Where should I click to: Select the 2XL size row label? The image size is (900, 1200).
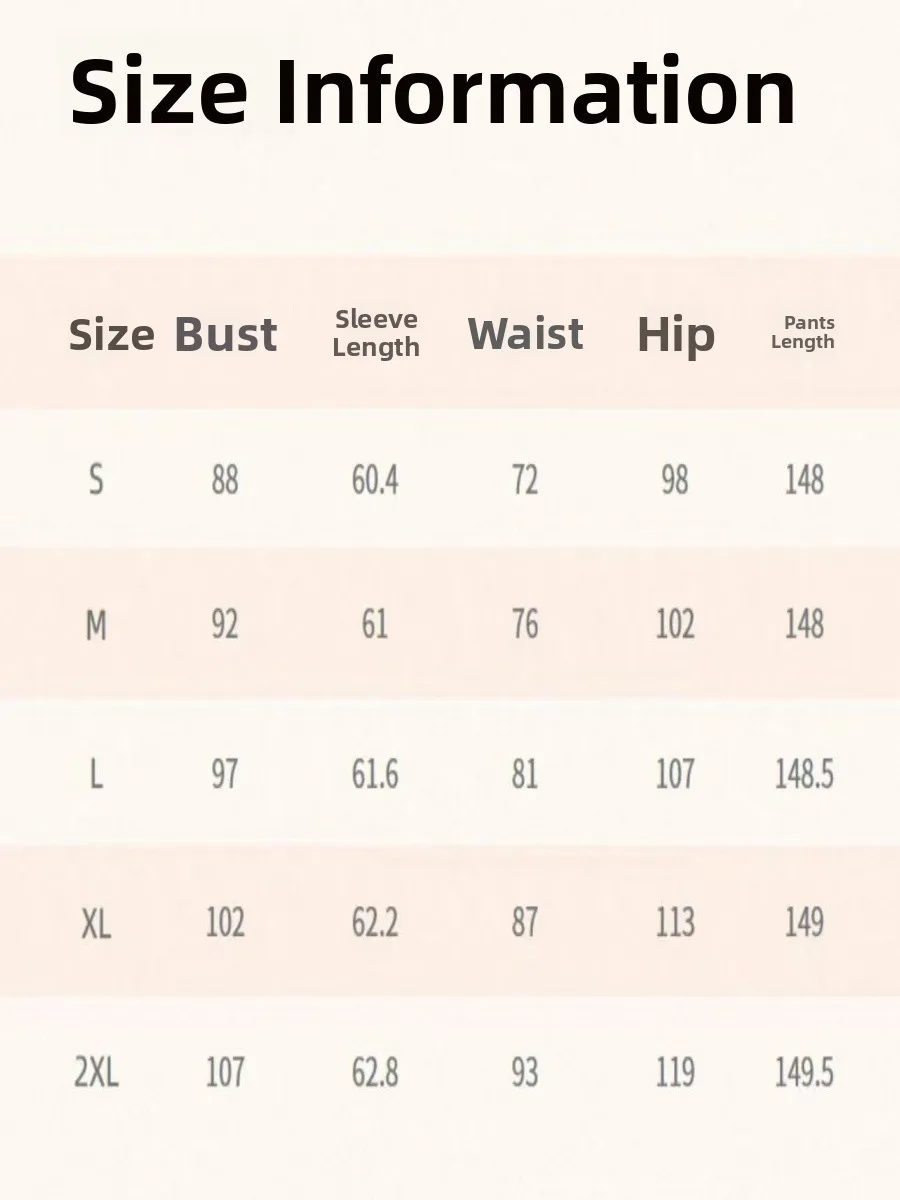(x=96, y=1073)
